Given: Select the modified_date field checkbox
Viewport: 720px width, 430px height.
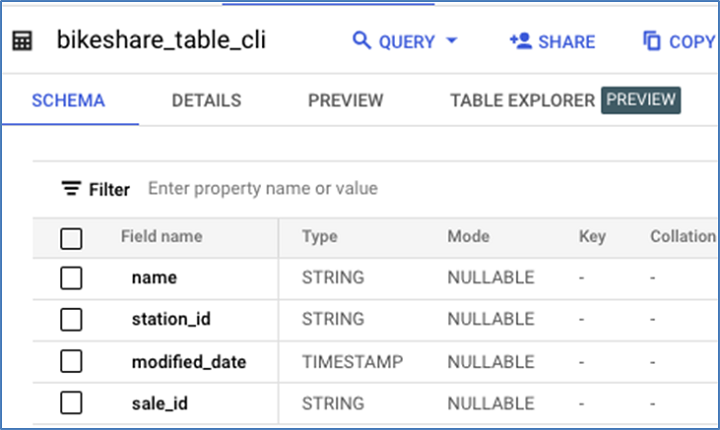Looking at the screenshot, I should 71,362.
